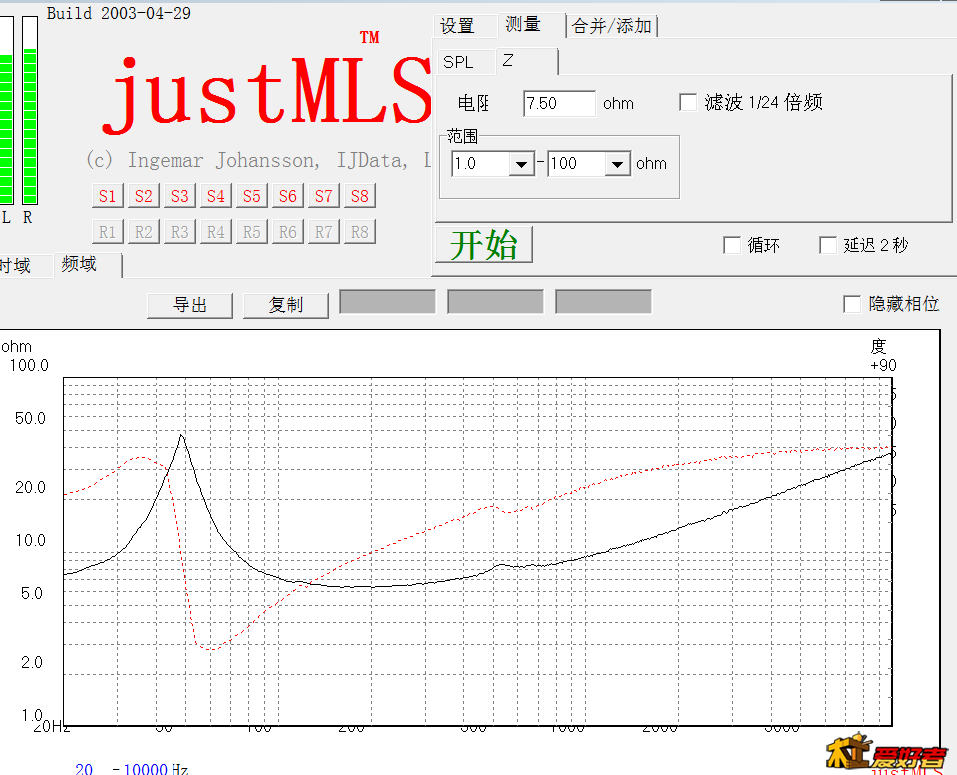
Task: Select the S2 memory slot button
Action: click(143, 196)
